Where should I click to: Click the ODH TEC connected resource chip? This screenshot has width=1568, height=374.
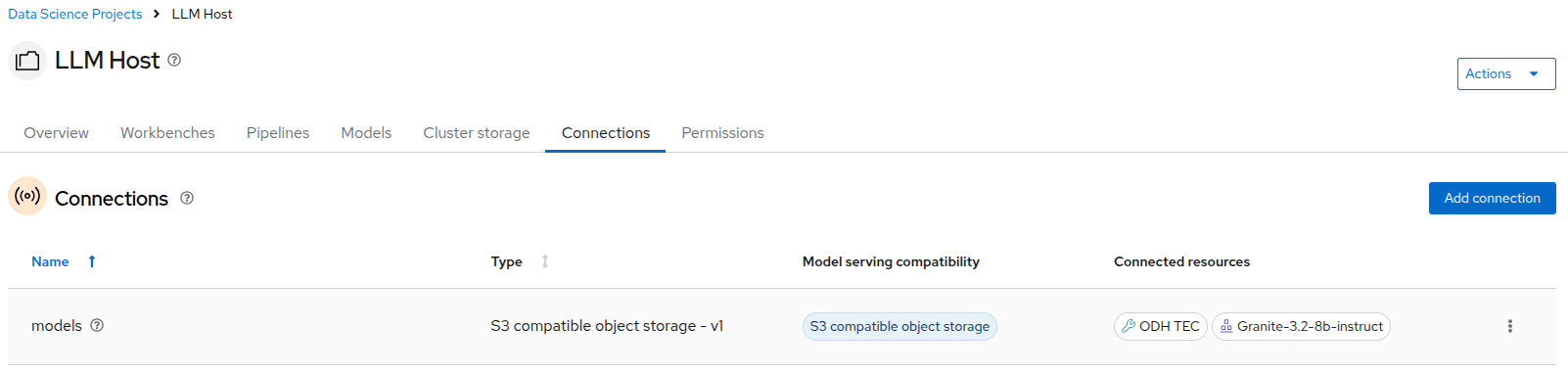1161,326
